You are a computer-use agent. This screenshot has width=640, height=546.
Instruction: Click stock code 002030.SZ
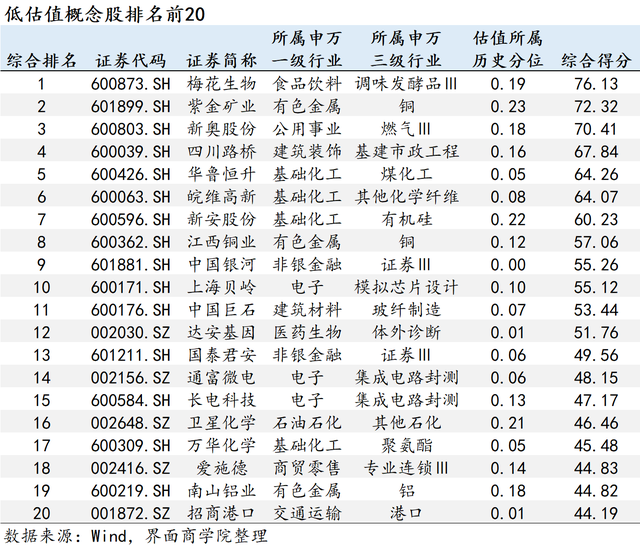tap(131, 333)
